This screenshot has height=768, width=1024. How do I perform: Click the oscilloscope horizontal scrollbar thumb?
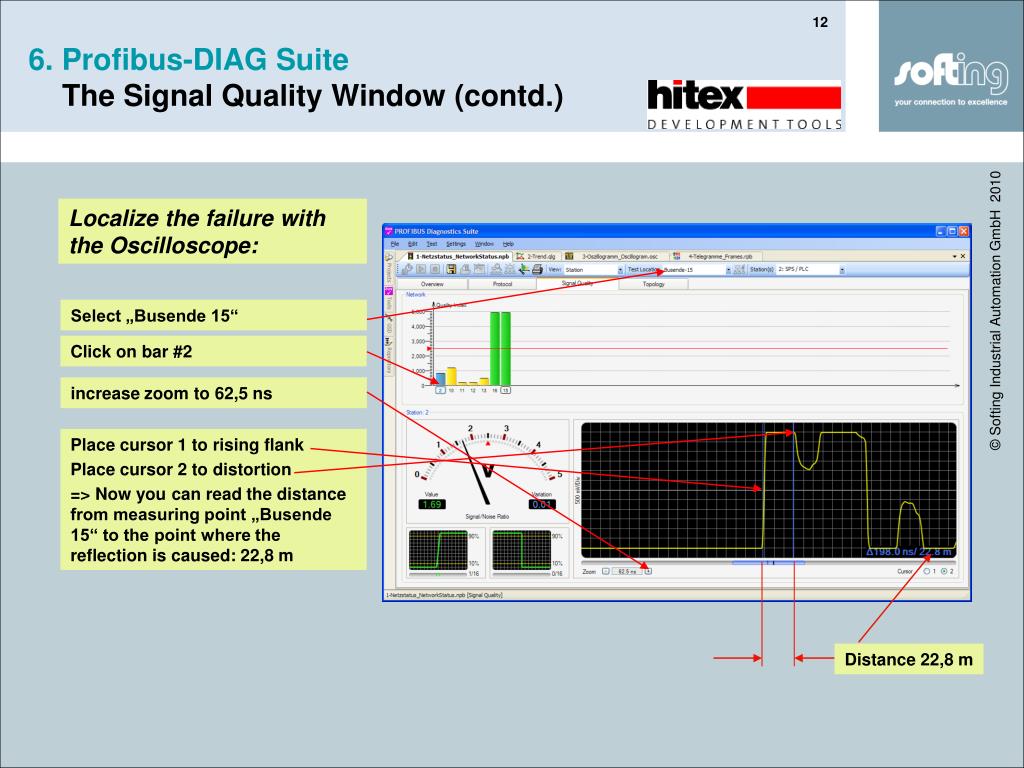(x=768, y=562)
